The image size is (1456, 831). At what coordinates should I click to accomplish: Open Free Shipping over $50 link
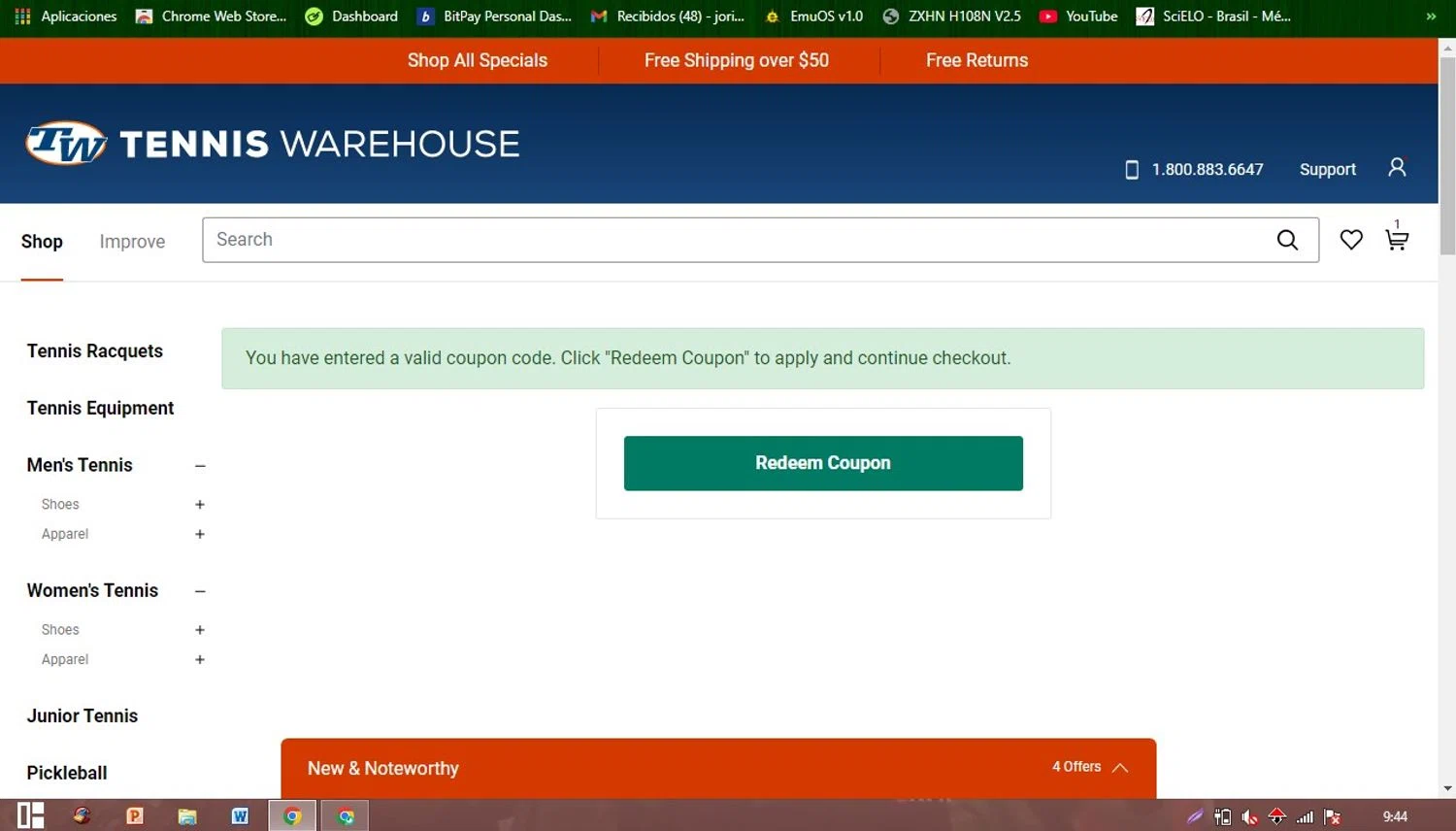click(737, 60)
